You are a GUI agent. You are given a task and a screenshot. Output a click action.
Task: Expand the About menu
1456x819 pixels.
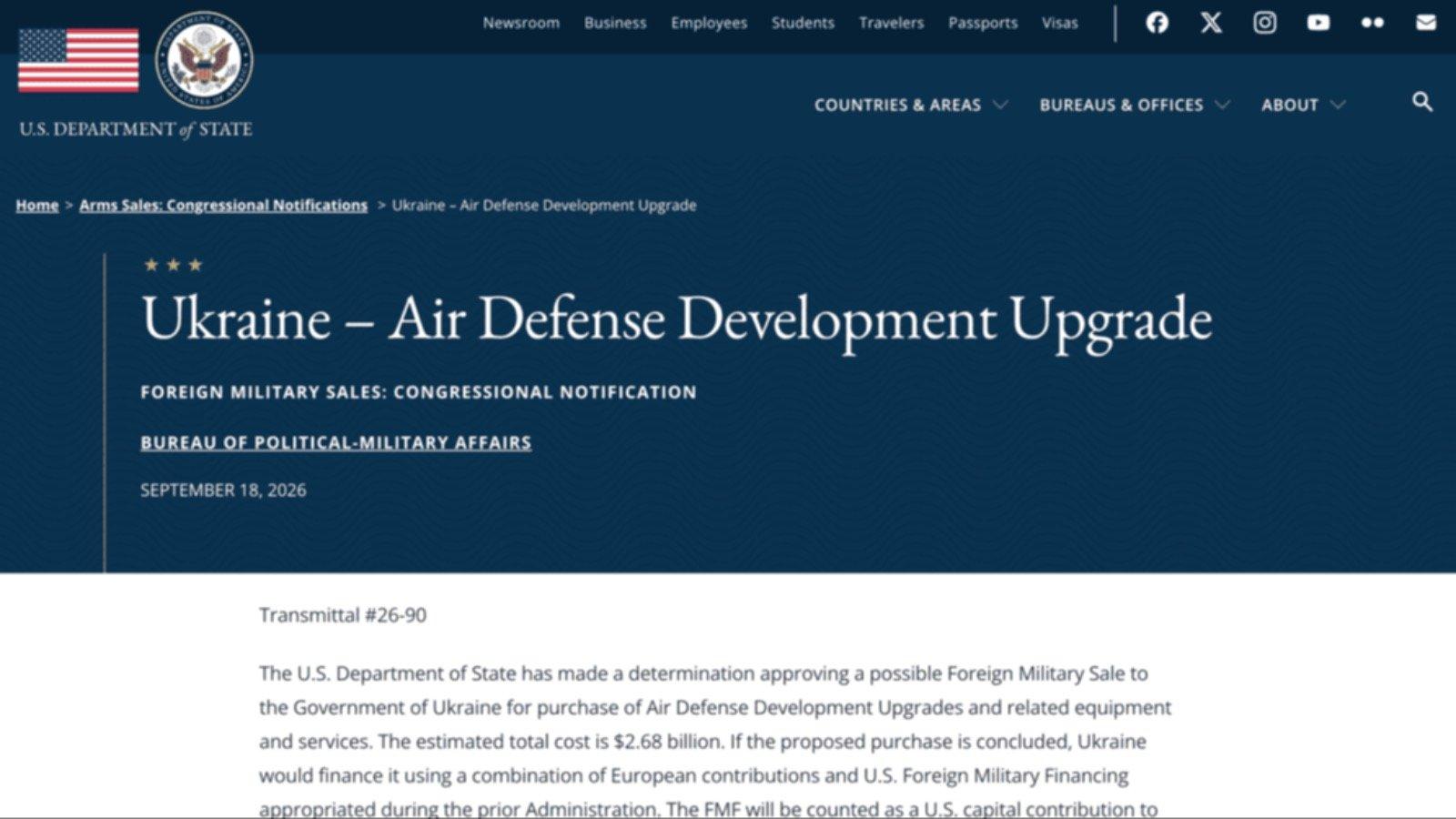click(1303, 105)
